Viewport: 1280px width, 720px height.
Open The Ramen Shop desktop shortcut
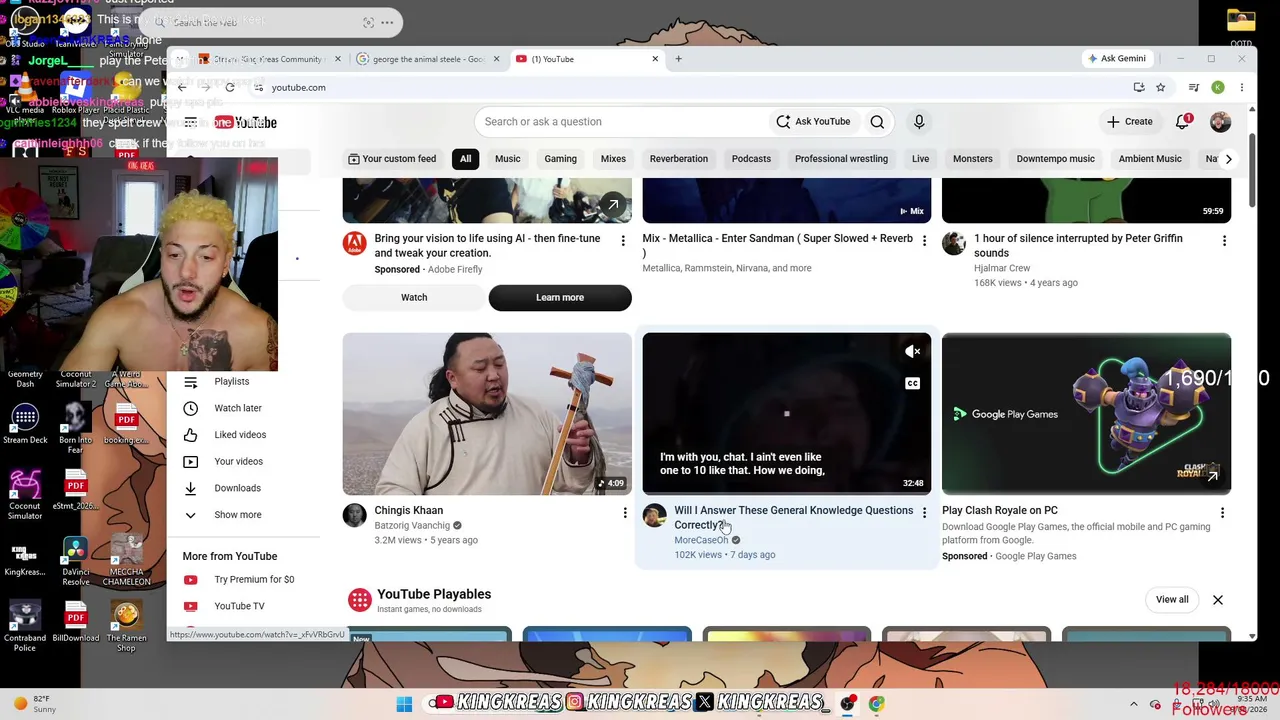(126, 625)
